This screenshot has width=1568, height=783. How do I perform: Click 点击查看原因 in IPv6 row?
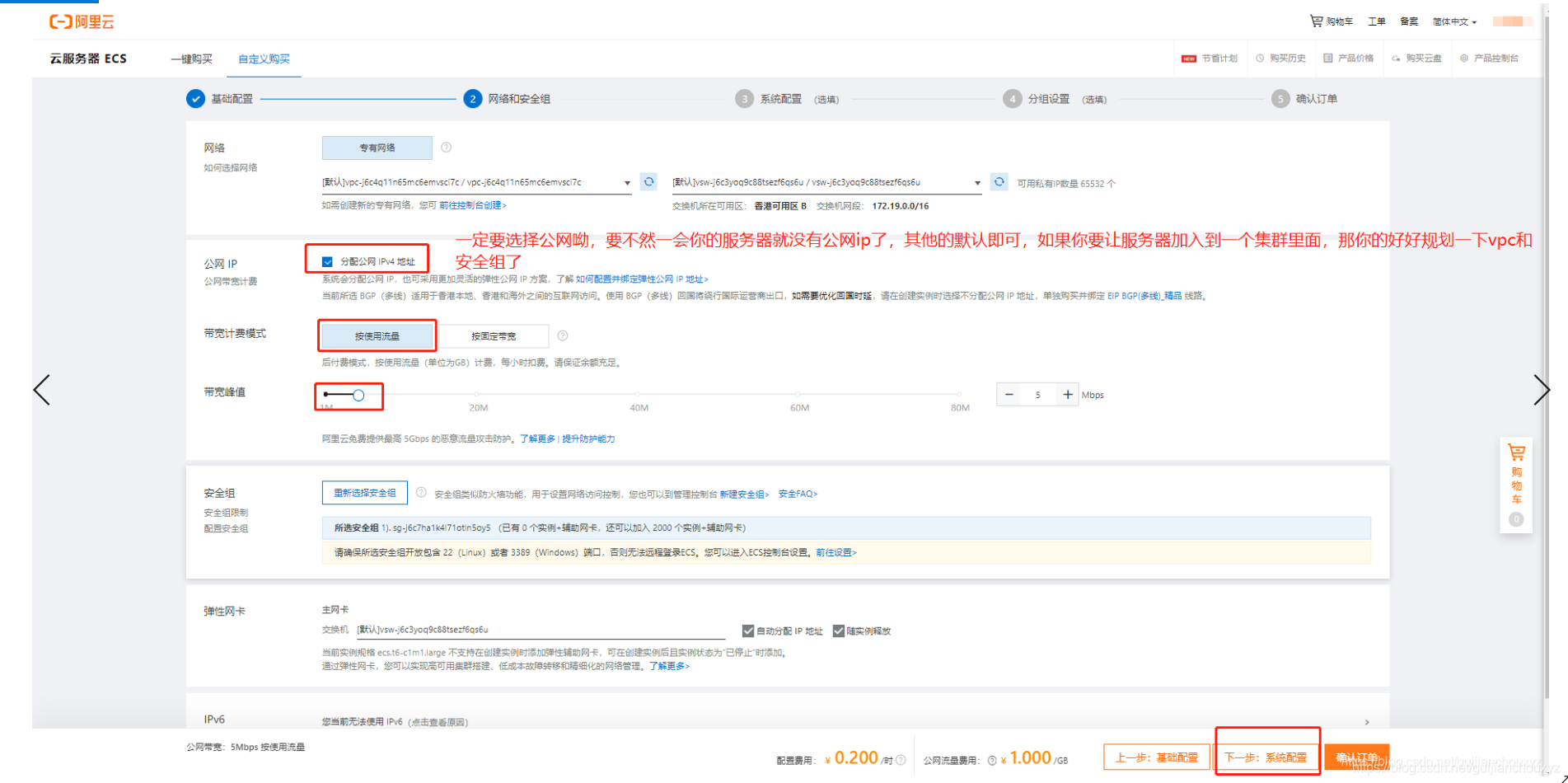438,722
